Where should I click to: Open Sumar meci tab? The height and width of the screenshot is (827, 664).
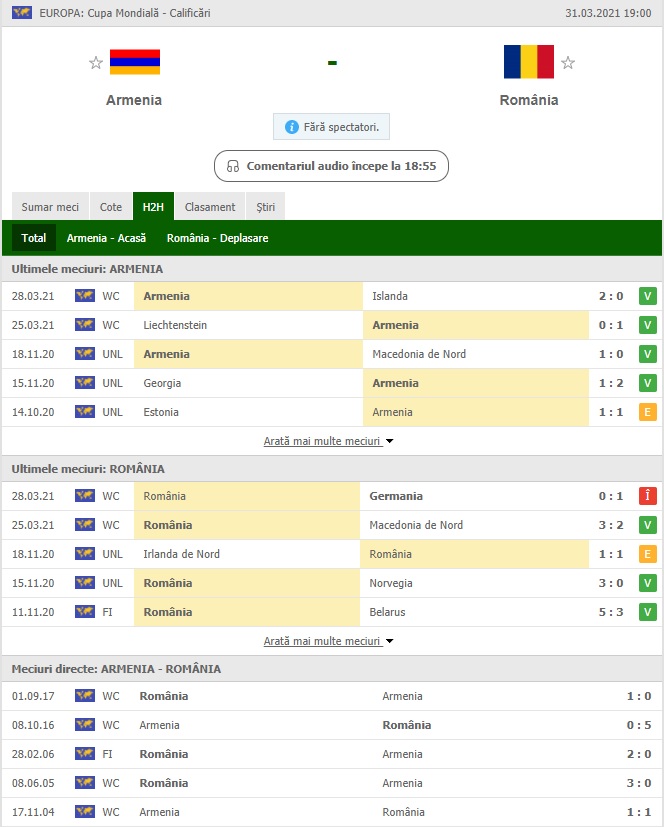[50, 207]
